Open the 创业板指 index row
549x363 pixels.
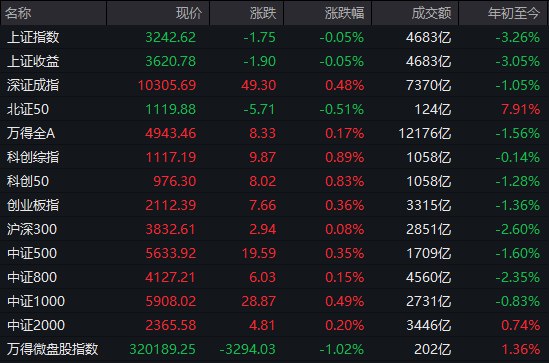274,205
